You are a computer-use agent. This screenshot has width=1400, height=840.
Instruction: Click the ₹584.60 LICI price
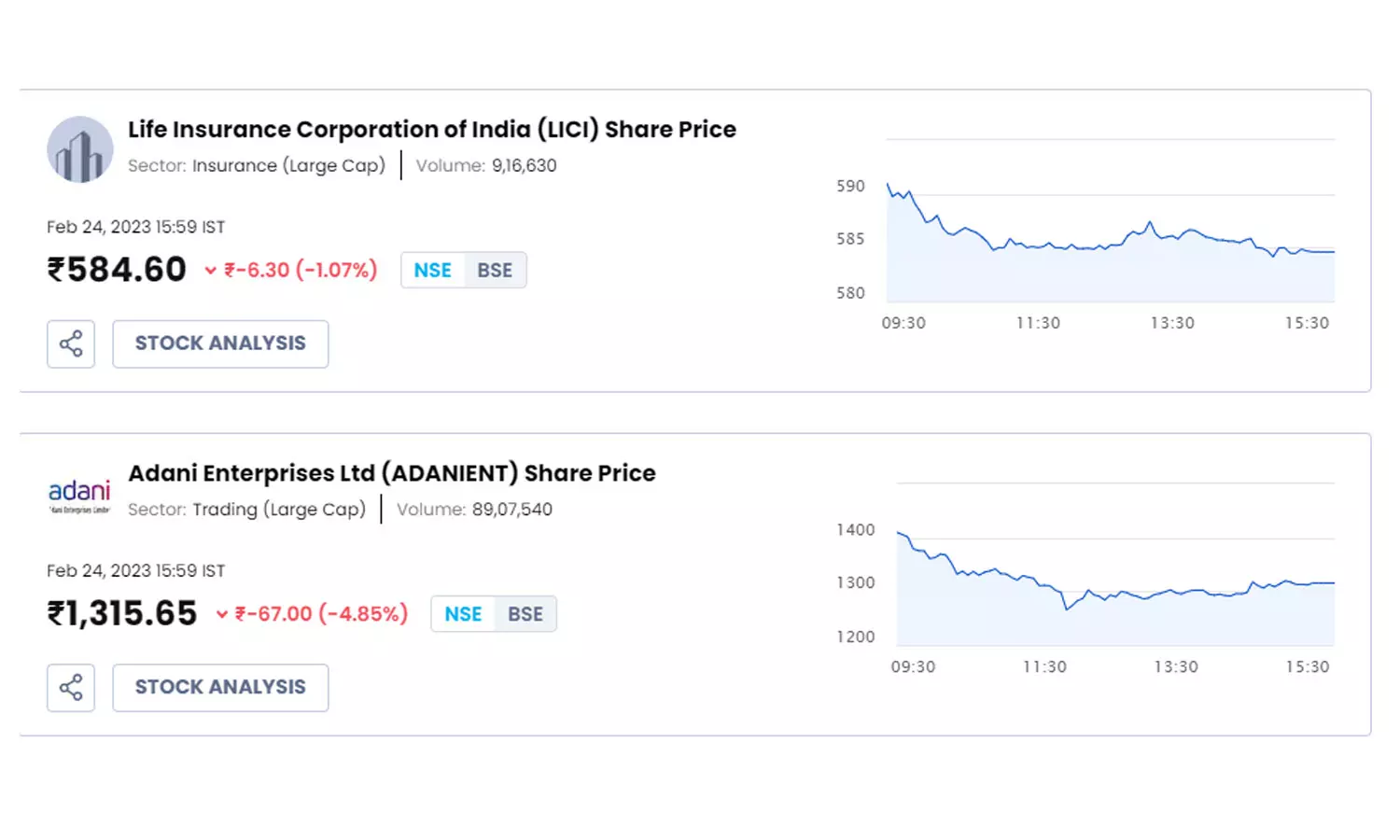pyautogui.click(x=118, y=270)
